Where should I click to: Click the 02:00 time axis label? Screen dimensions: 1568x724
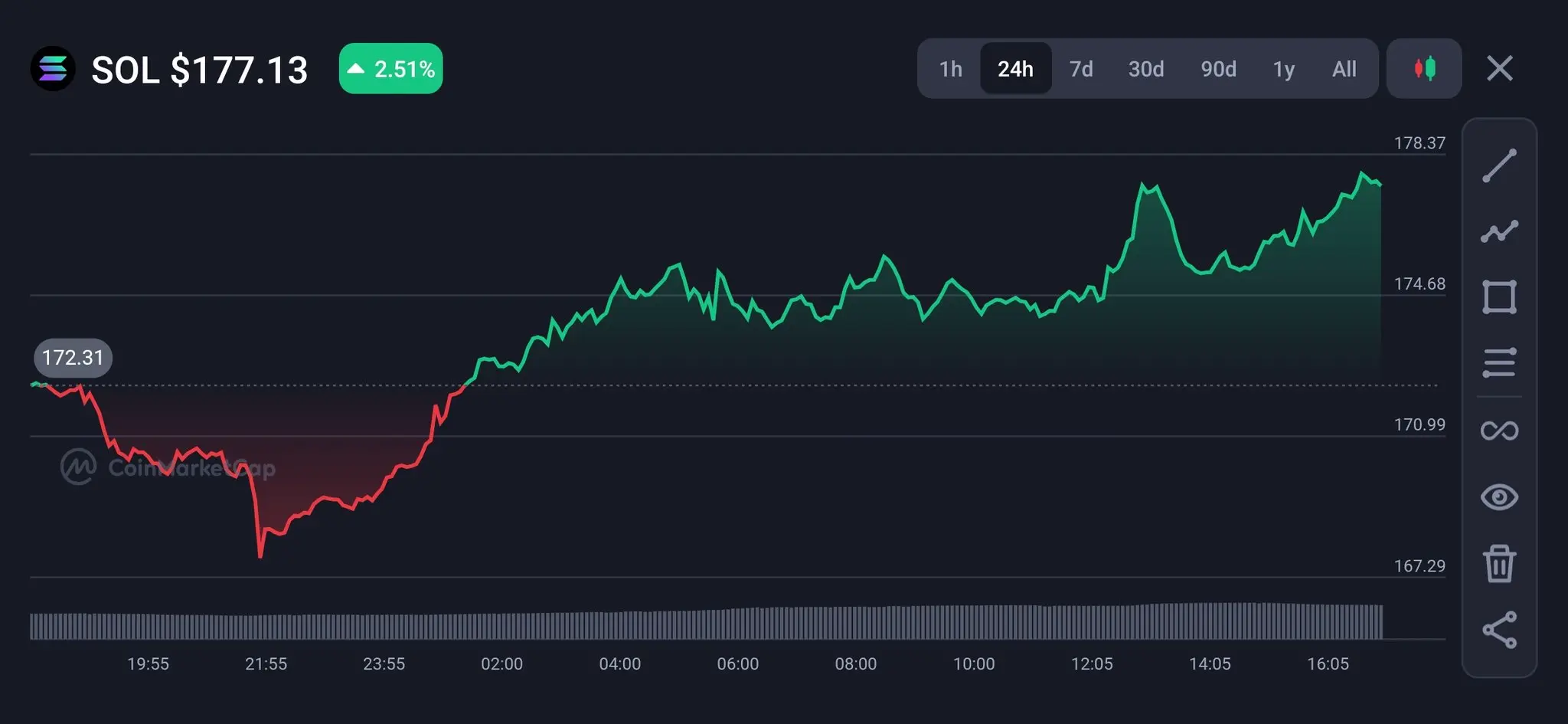click(x=501, y=664)
